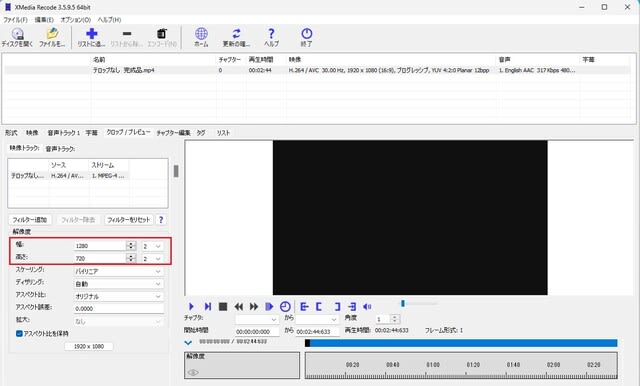Rewind the preview video

pyautogui.click(x=239, y=306)
